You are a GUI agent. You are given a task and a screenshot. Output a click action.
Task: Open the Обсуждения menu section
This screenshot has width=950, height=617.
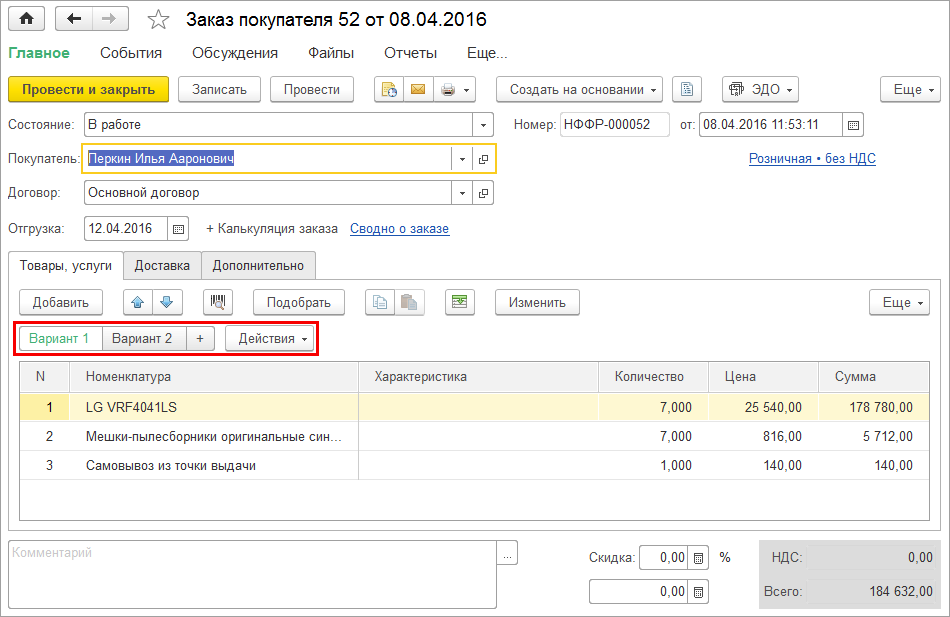(x=235, y=53)
